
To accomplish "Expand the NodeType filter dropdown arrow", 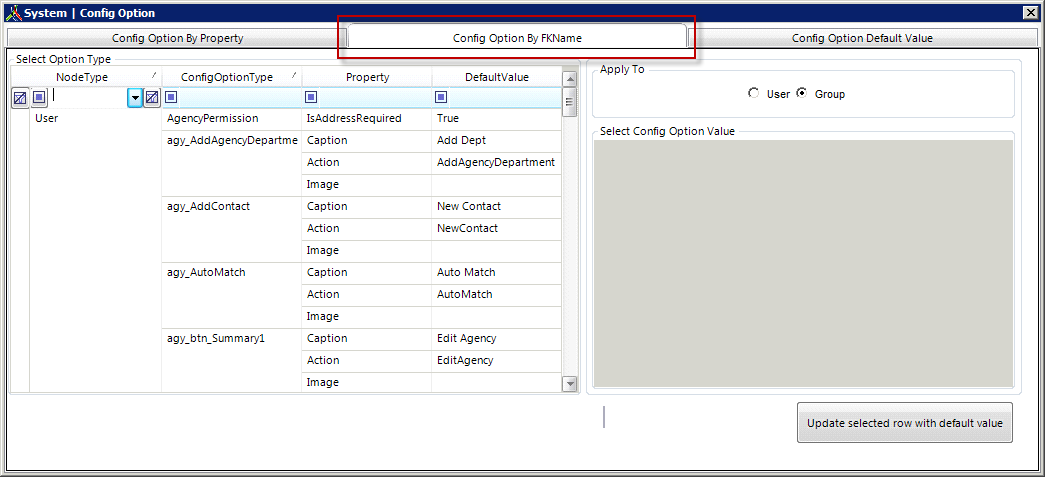I will (135, 98).
